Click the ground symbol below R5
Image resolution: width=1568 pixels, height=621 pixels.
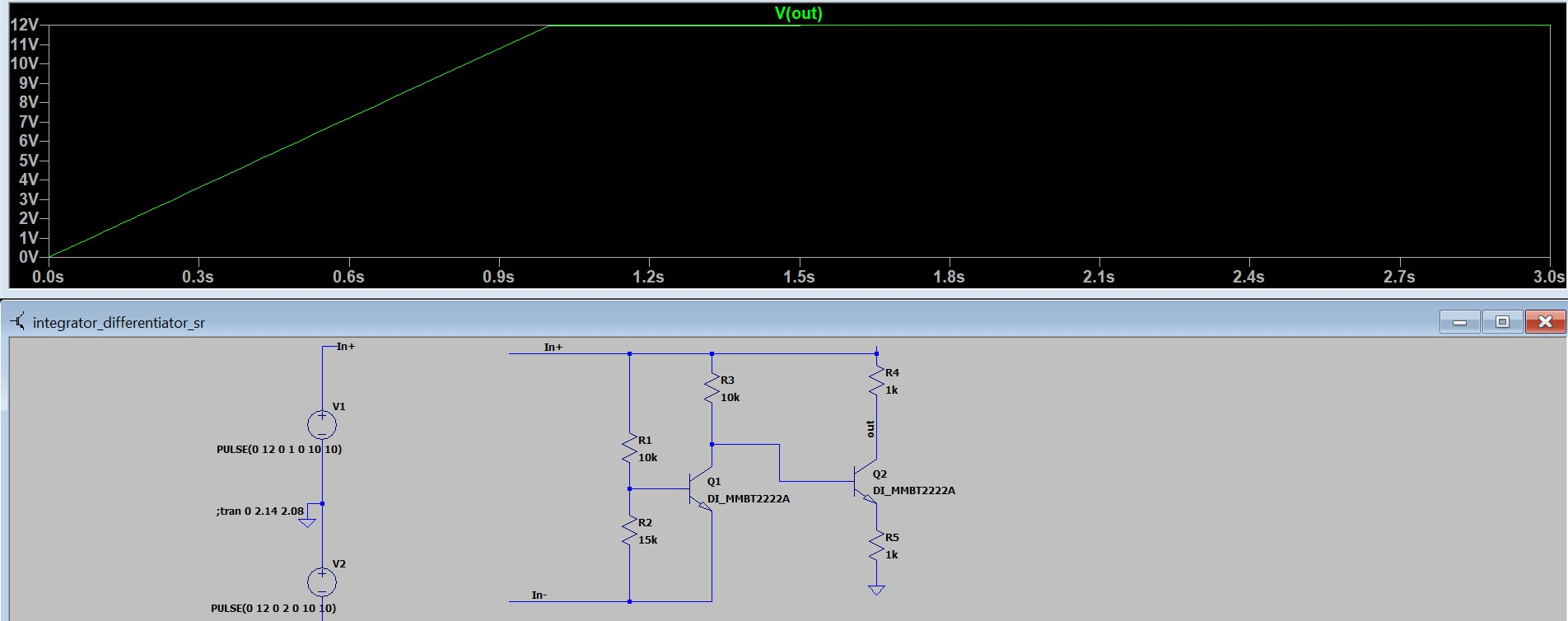point(876,590)
